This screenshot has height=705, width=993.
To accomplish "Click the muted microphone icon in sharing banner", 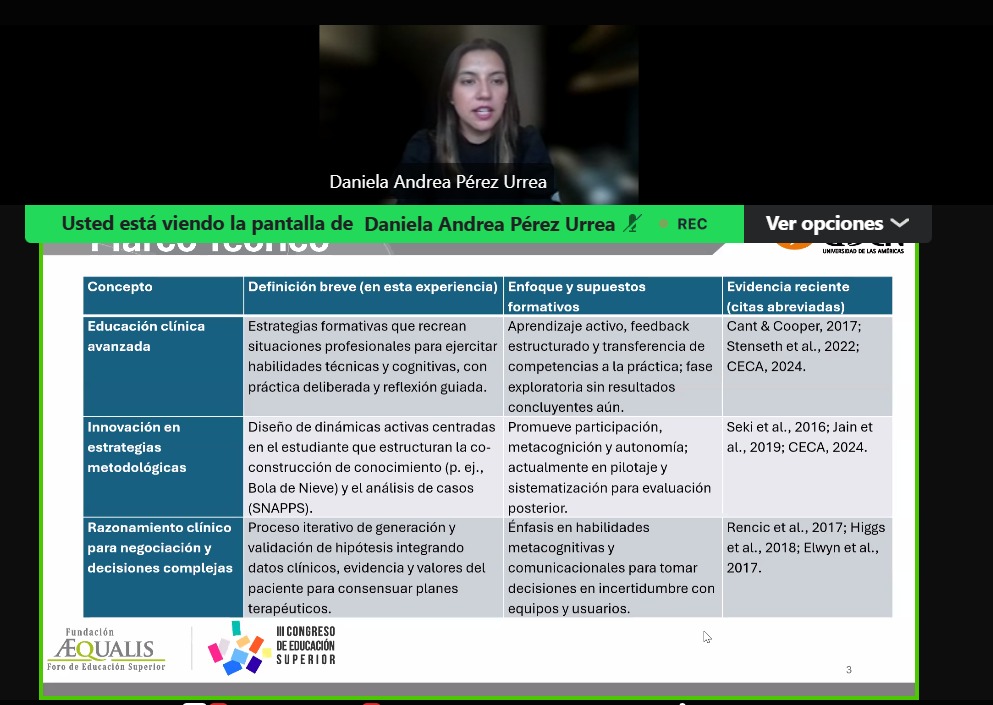I will [x=632, y=224].
